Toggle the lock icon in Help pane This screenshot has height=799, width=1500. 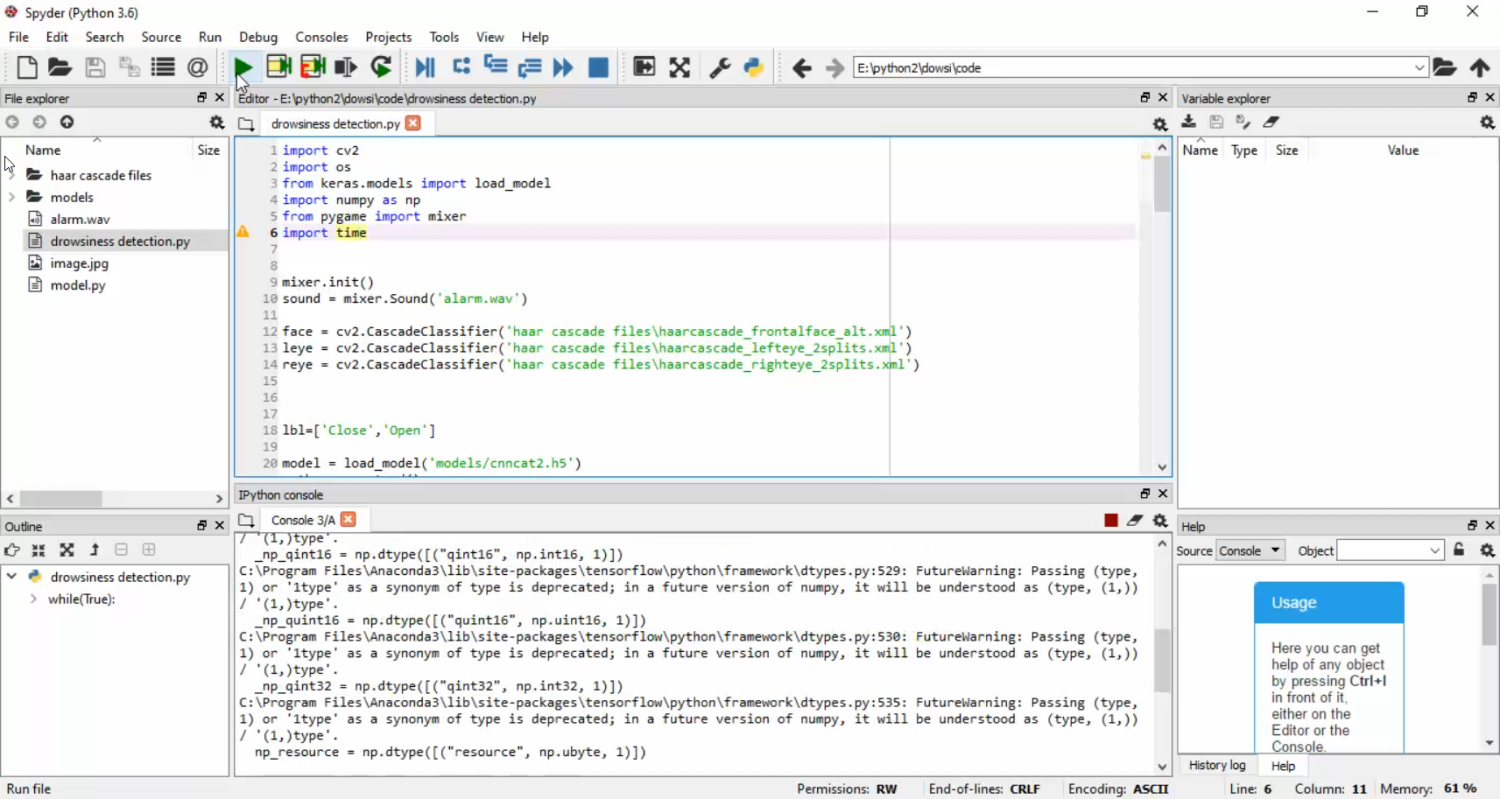pos(1459,550)
